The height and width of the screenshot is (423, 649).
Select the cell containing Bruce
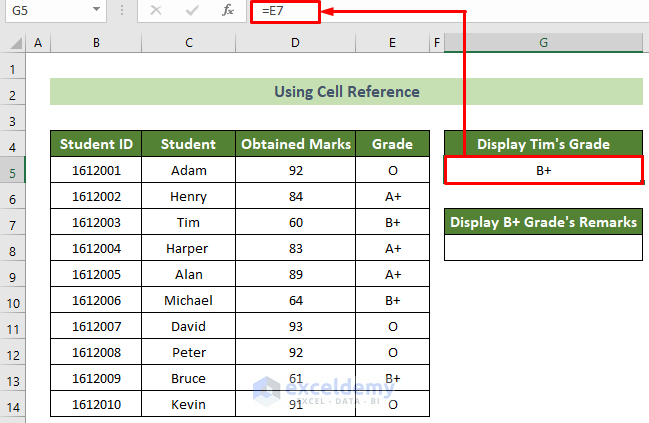click(x=188, y=378)
